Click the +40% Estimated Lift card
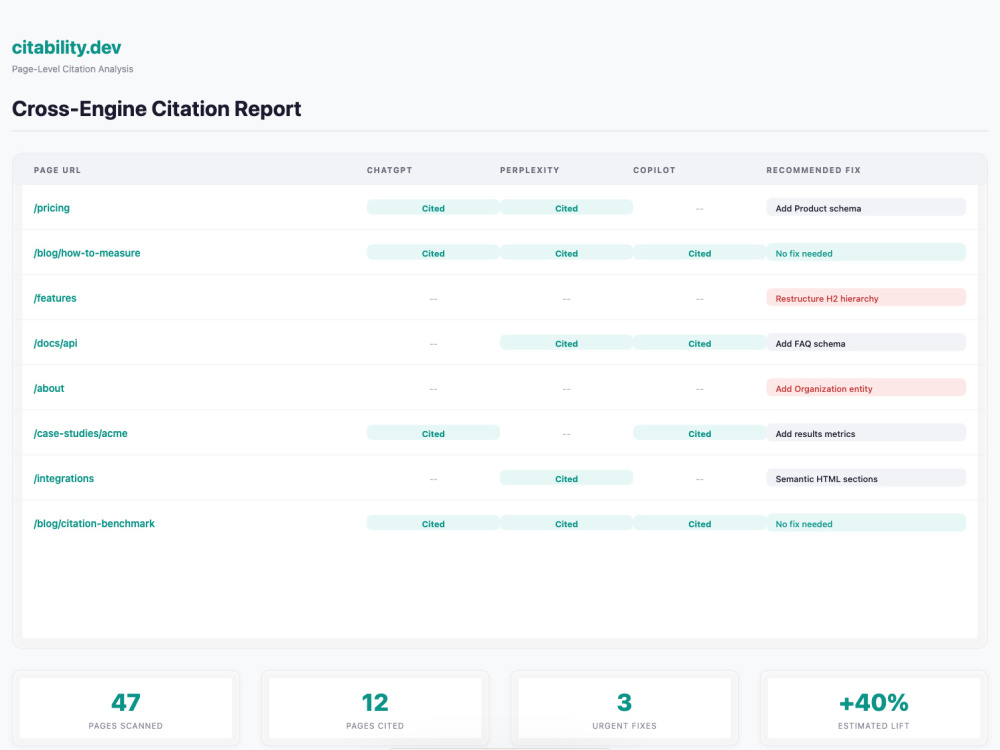 point(874,708)
